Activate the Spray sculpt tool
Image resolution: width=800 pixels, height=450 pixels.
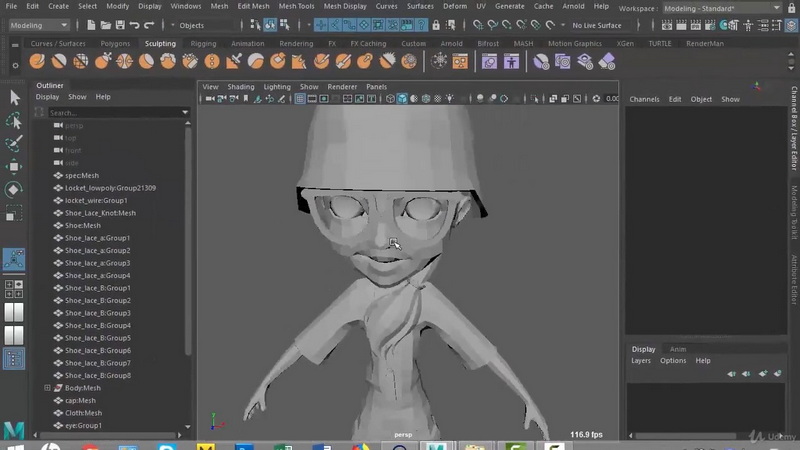point(190,62)
